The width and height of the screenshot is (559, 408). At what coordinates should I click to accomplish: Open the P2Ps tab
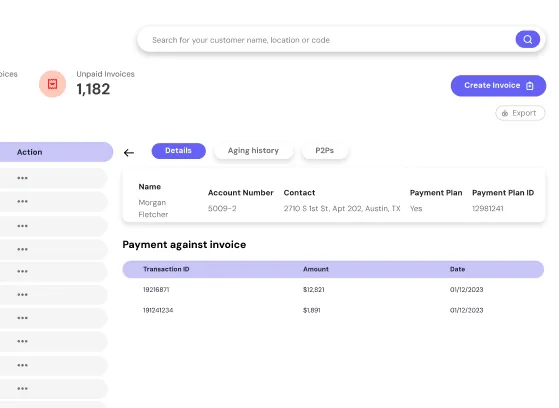coord(324,151)
